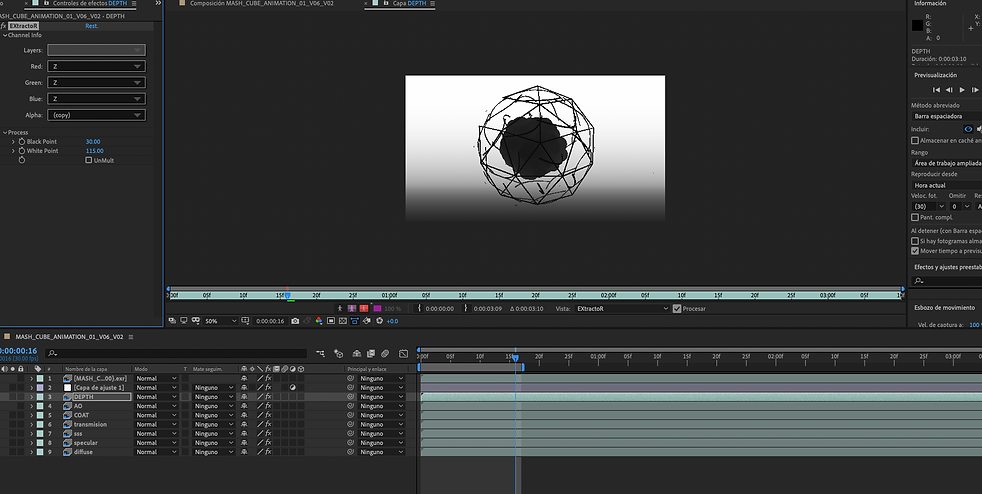
Task: Click the White Point value 115.00
Action: pos(95,151)
